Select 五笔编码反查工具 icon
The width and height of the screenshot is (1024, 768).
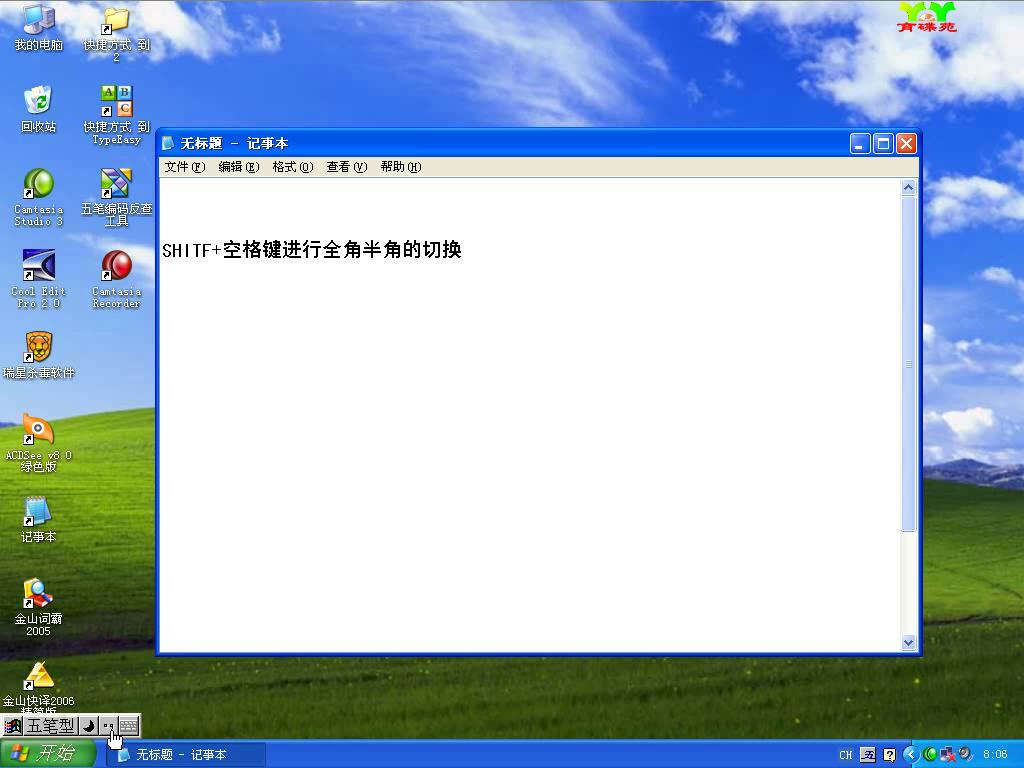point(116,197)
